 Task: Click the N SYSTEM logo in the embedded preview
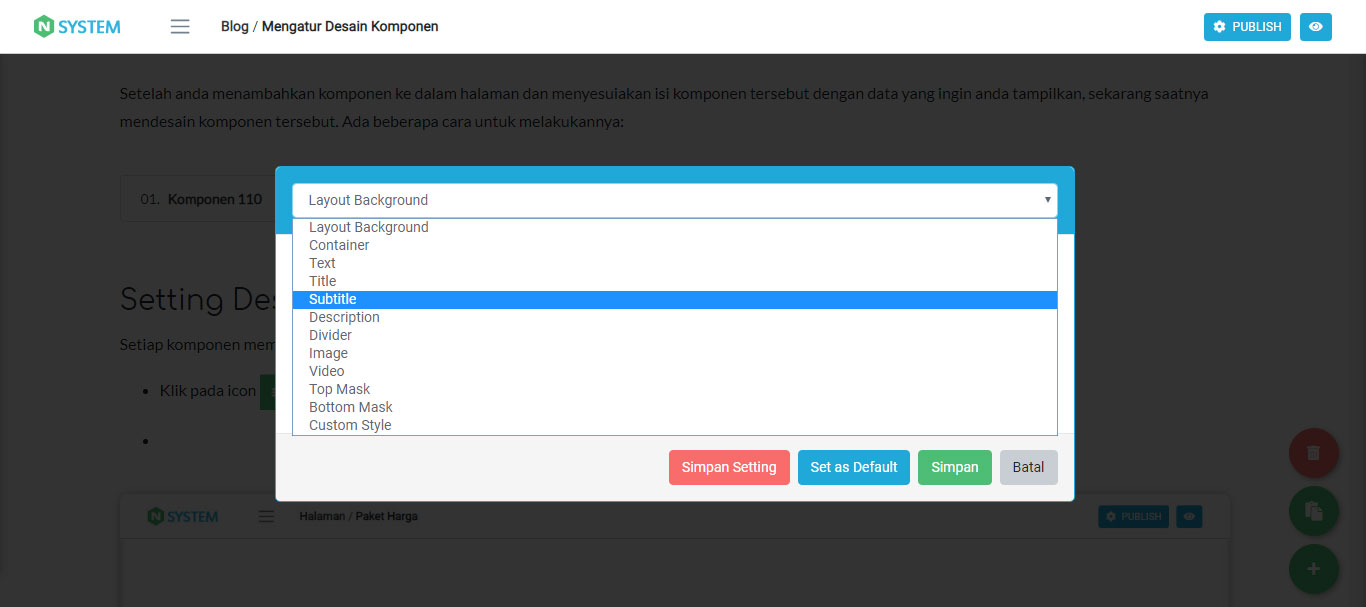[x=182, y=516]
